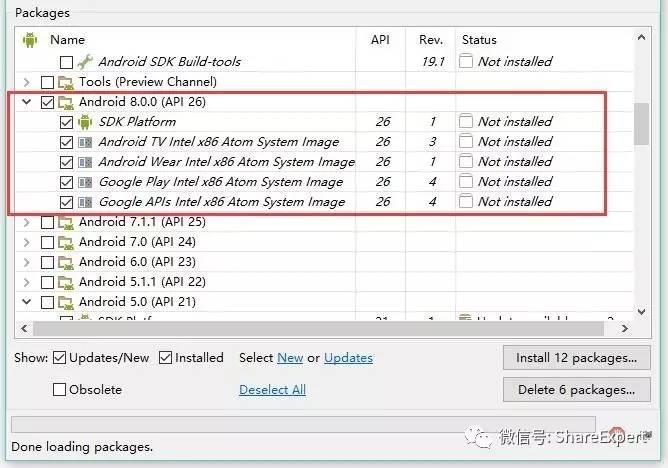
Task: Click the vertical scrollbar thumb of package list
Action: pyautogui.click(x=641, y=123)
